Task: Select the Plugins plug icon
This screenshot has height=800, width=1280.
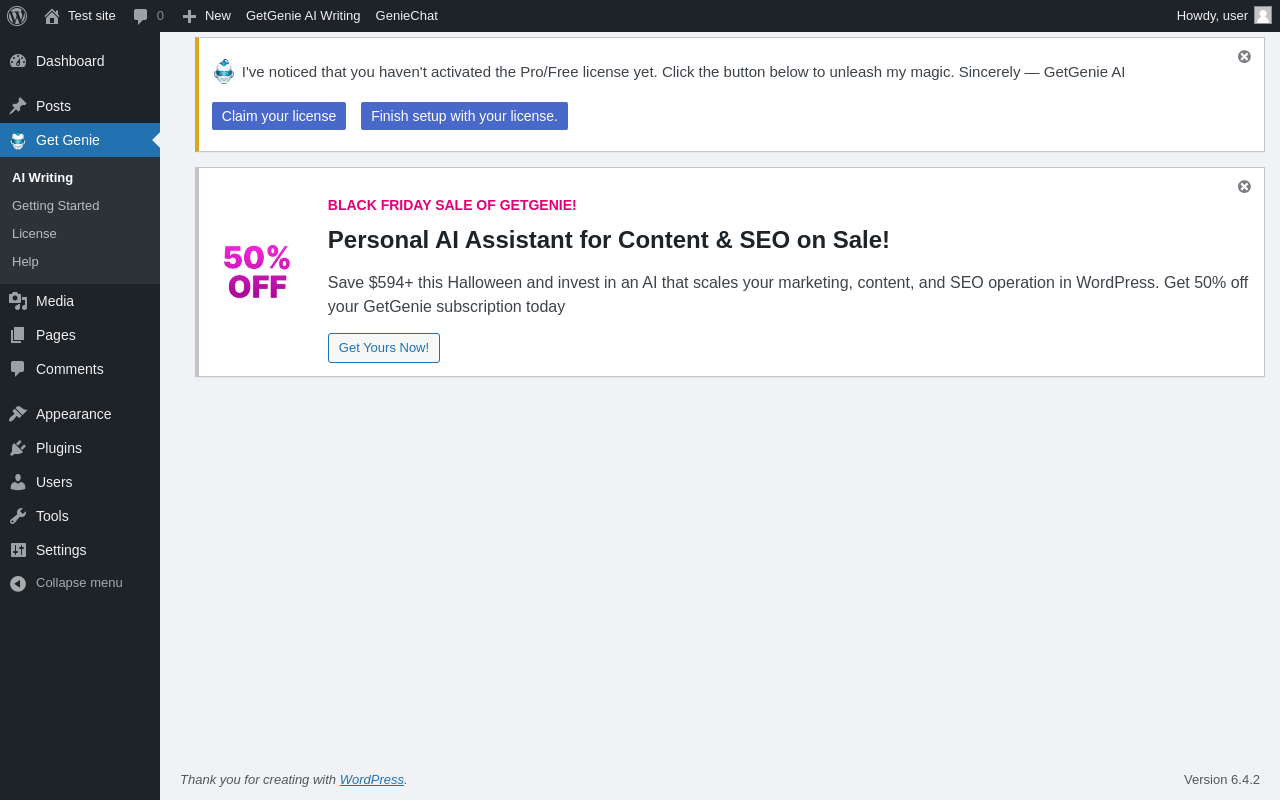Action: 18,448
